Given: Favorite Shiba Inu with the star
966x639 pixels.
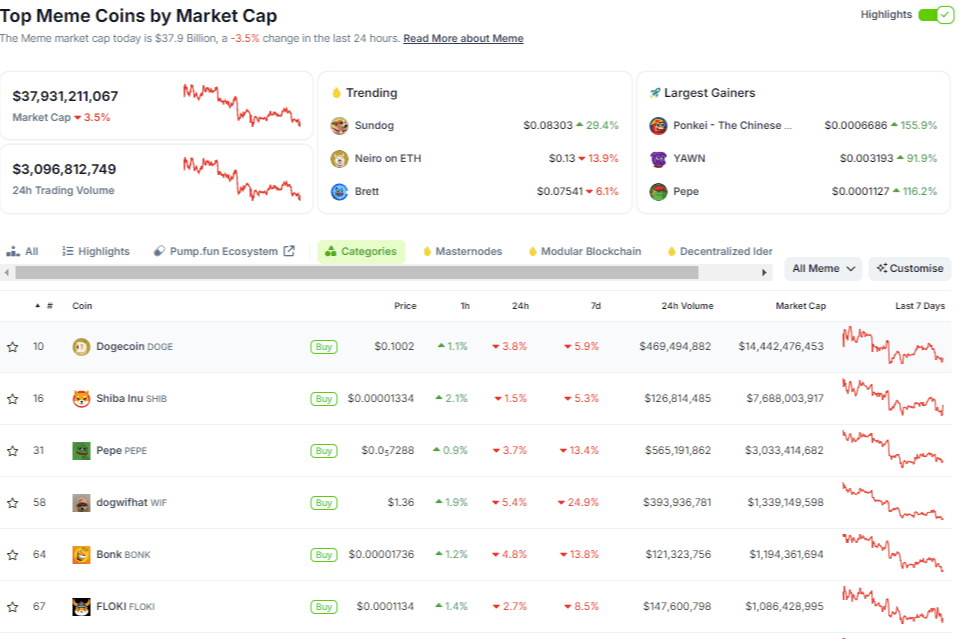Looking at the screenshot, I should pyautogui.click(x=12, y=399).
